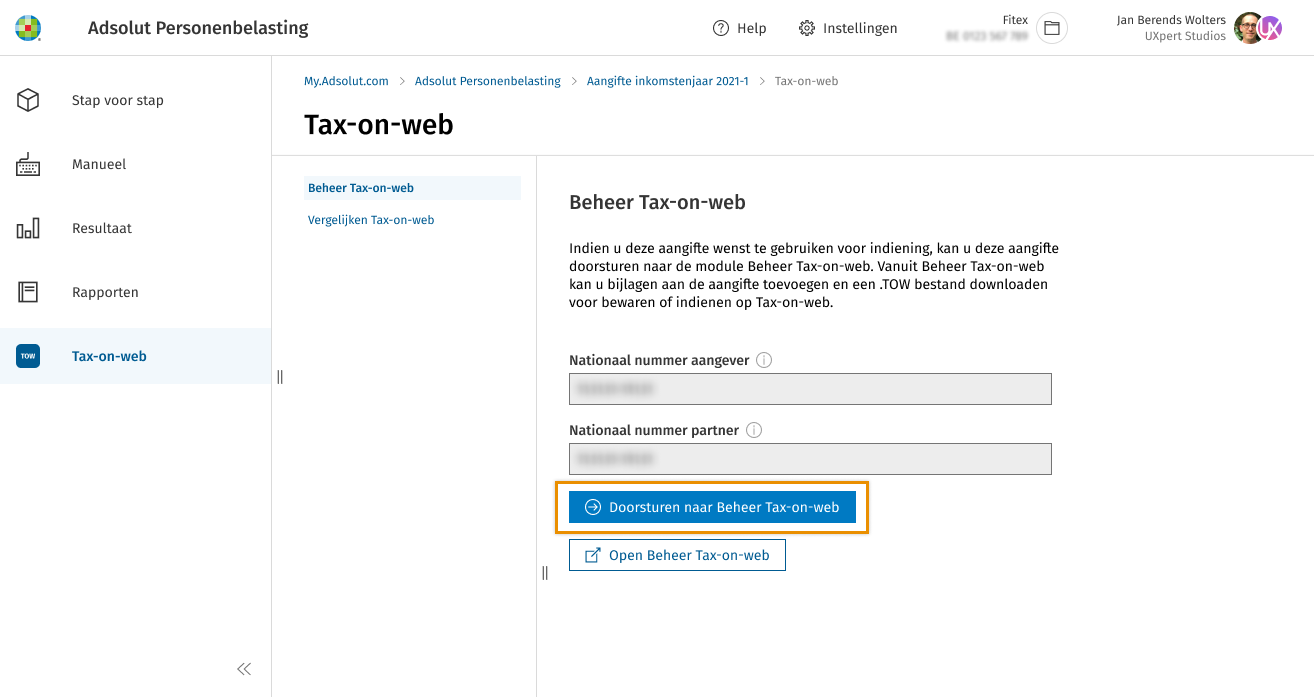Show info for Nationaal nummer partner
This screenshot has height=697, width=1314.
[754, 430]
